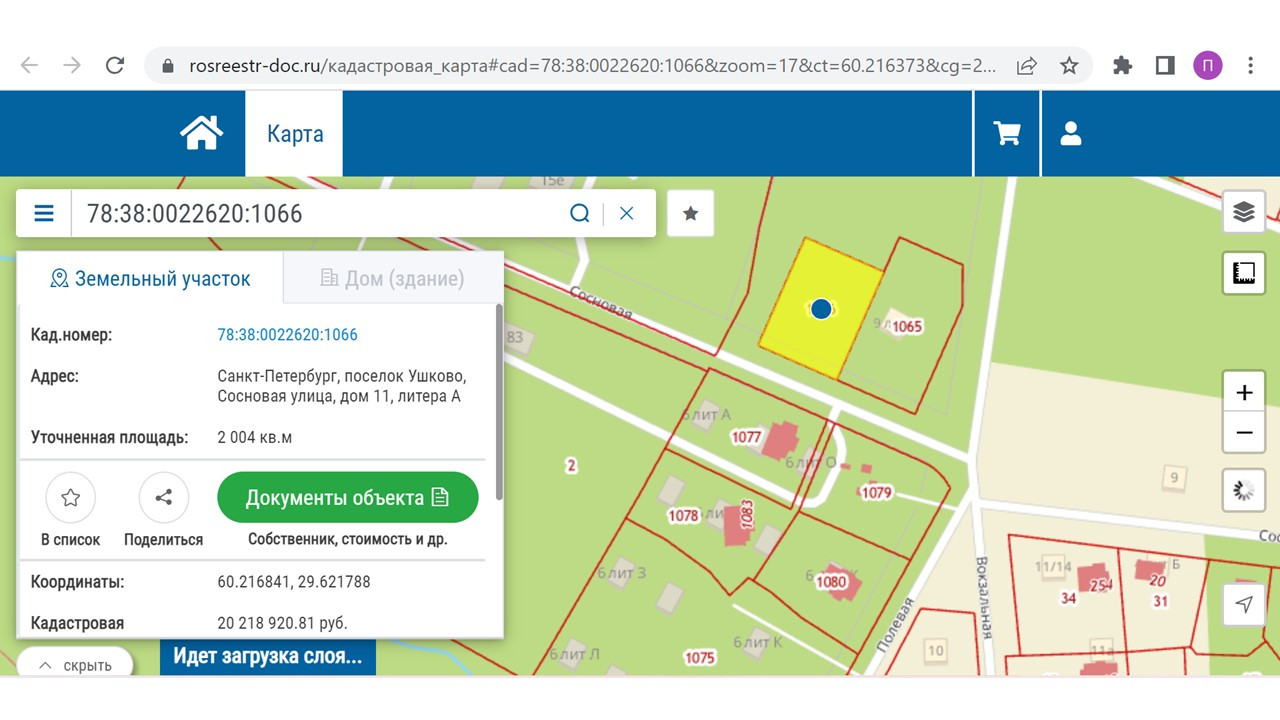Click the highlighted yellow parcel marker
1280x720 pixels.
coord(821,309)
